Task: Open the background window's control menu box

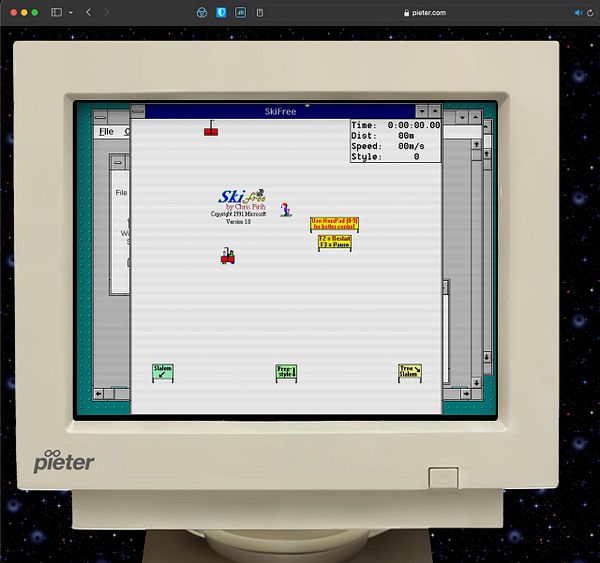Action: [100, 117]
